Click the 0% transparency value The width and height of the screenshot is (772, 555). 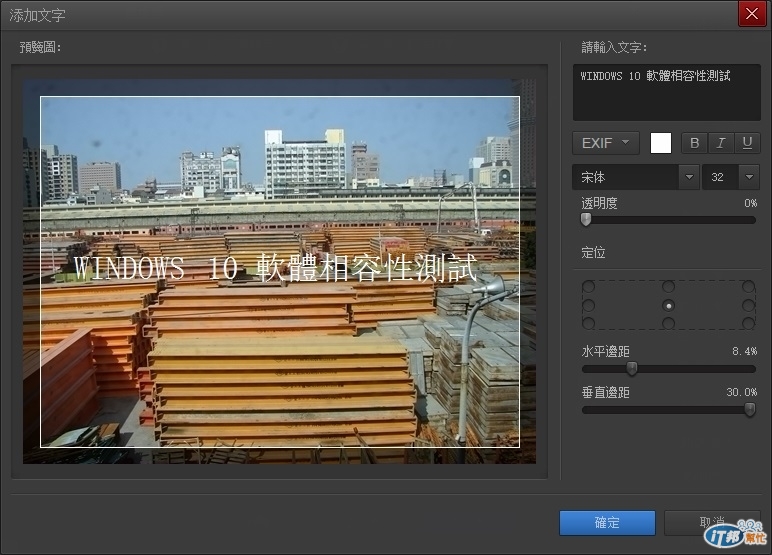tap(750, 203)
